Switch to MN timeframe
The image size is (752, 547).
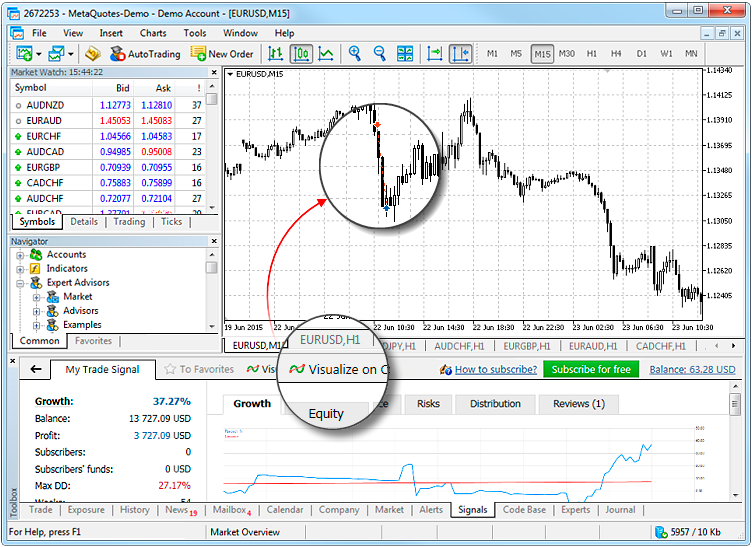click(x=691, y=54)
